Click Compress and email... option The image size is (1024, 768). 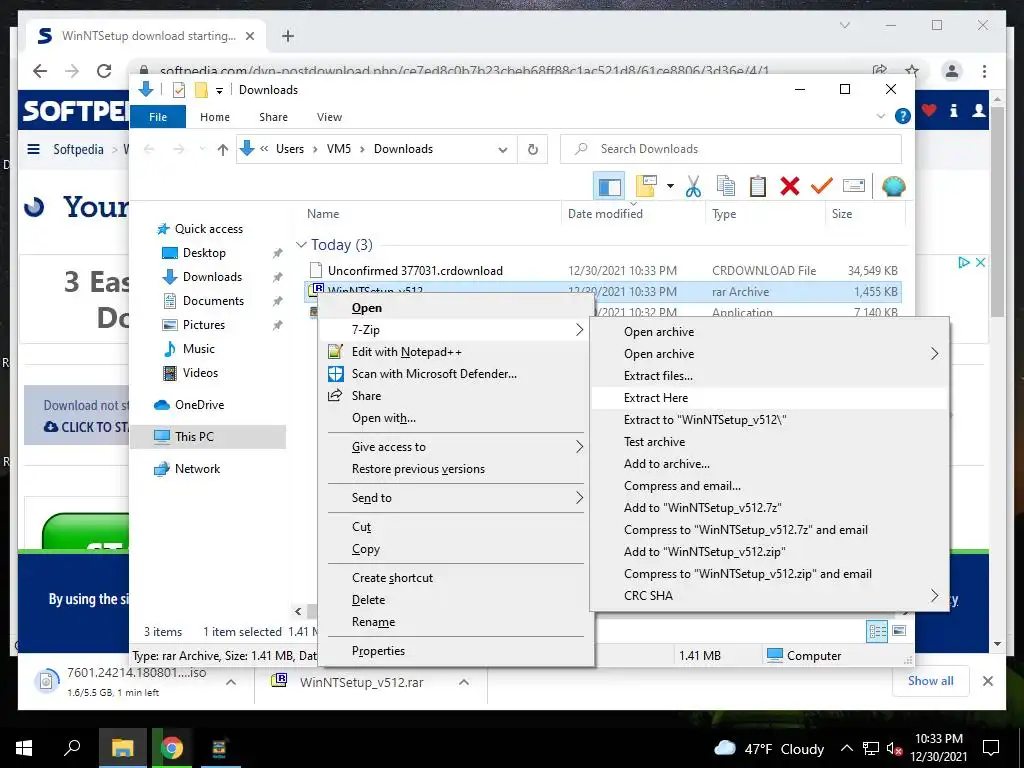coord(769,486)
